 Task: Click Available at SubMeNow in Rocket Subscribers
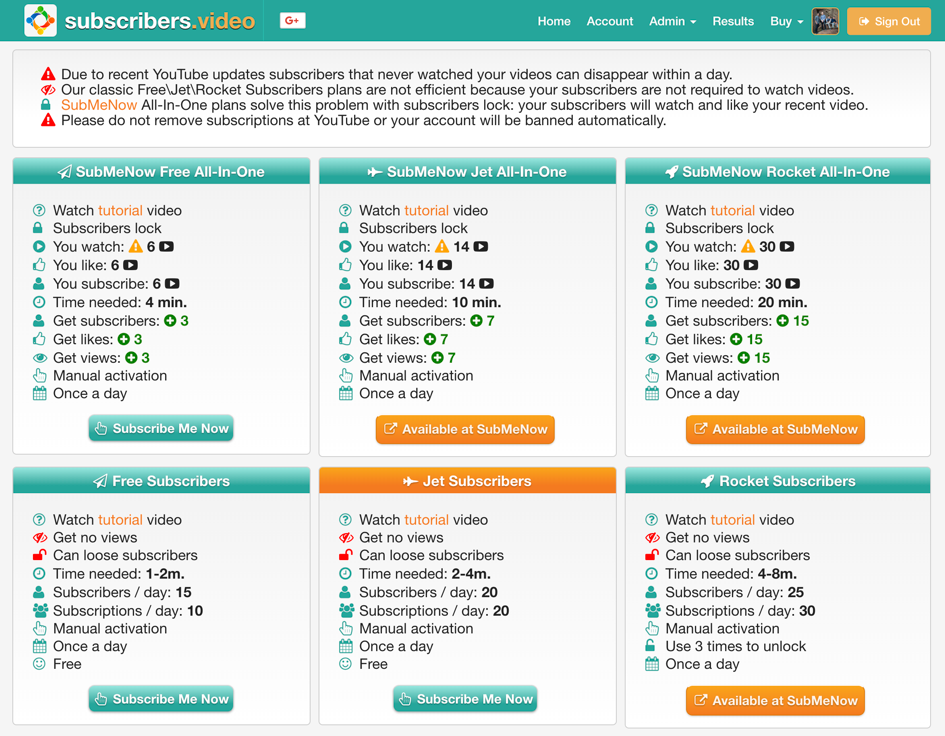tap(775, 700)
